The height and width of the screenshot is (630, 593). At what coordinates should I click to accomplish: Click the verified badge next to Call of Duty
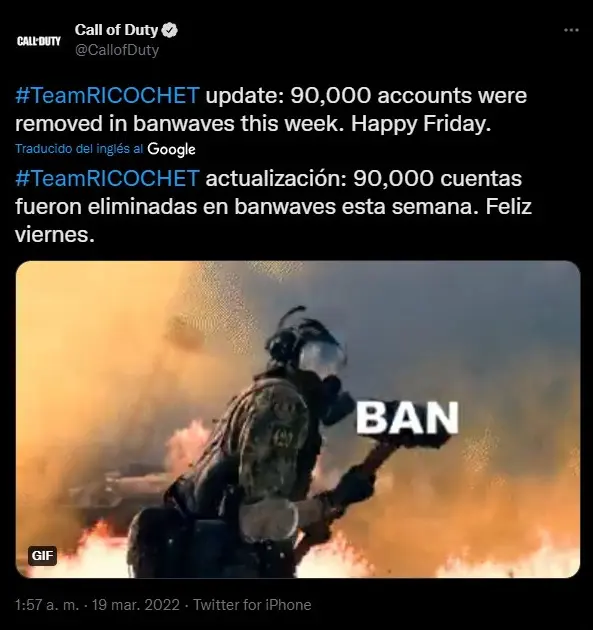(x=170, y=30)
